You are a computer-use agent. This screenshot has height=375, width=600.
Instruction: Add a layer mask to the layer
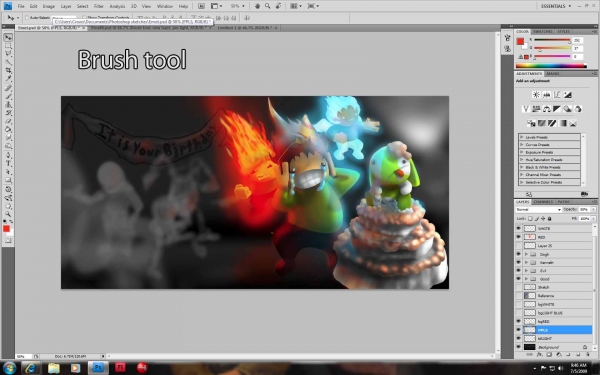tap(549, 355)
